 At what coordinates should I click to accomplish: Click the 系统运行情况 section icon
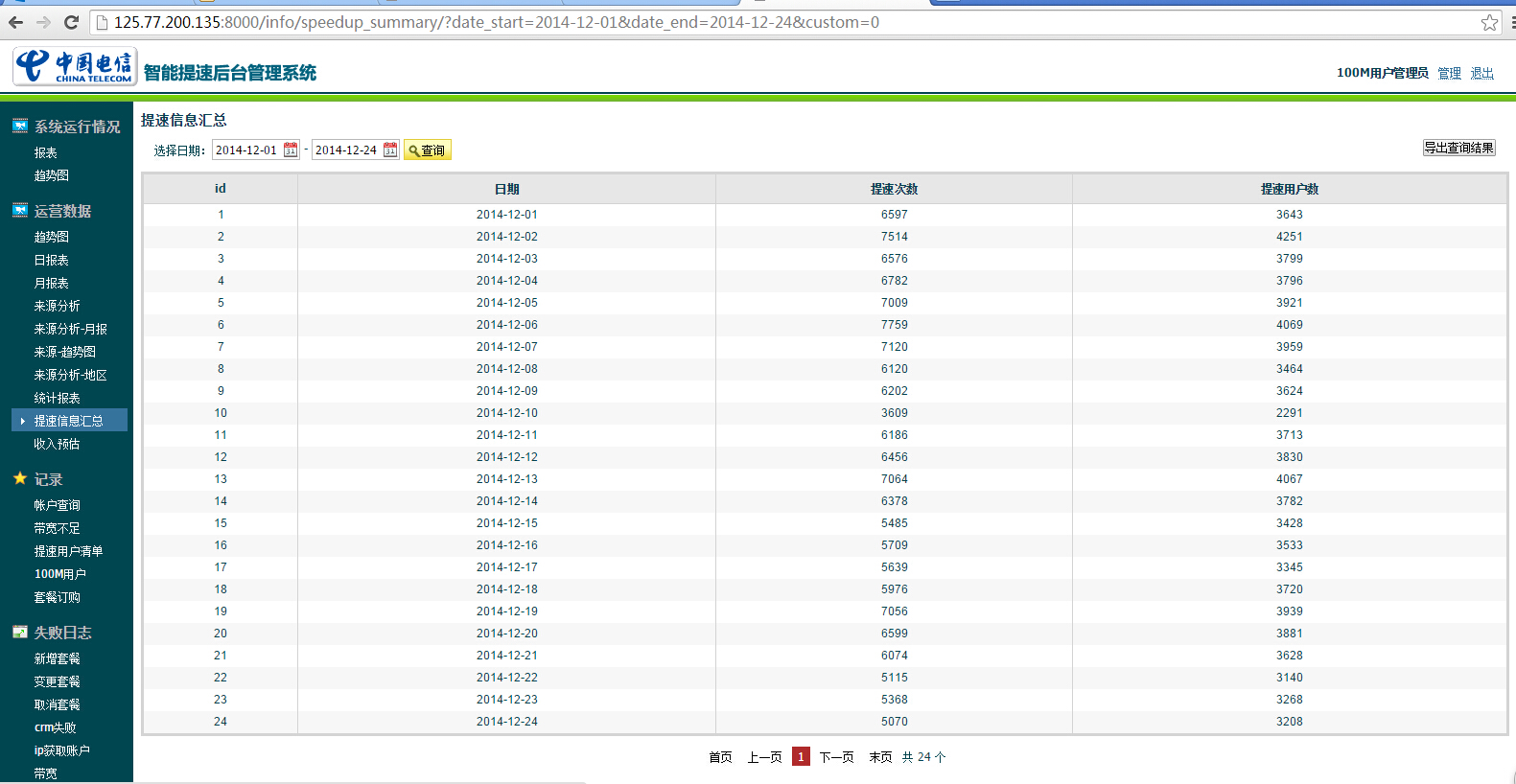19,126
